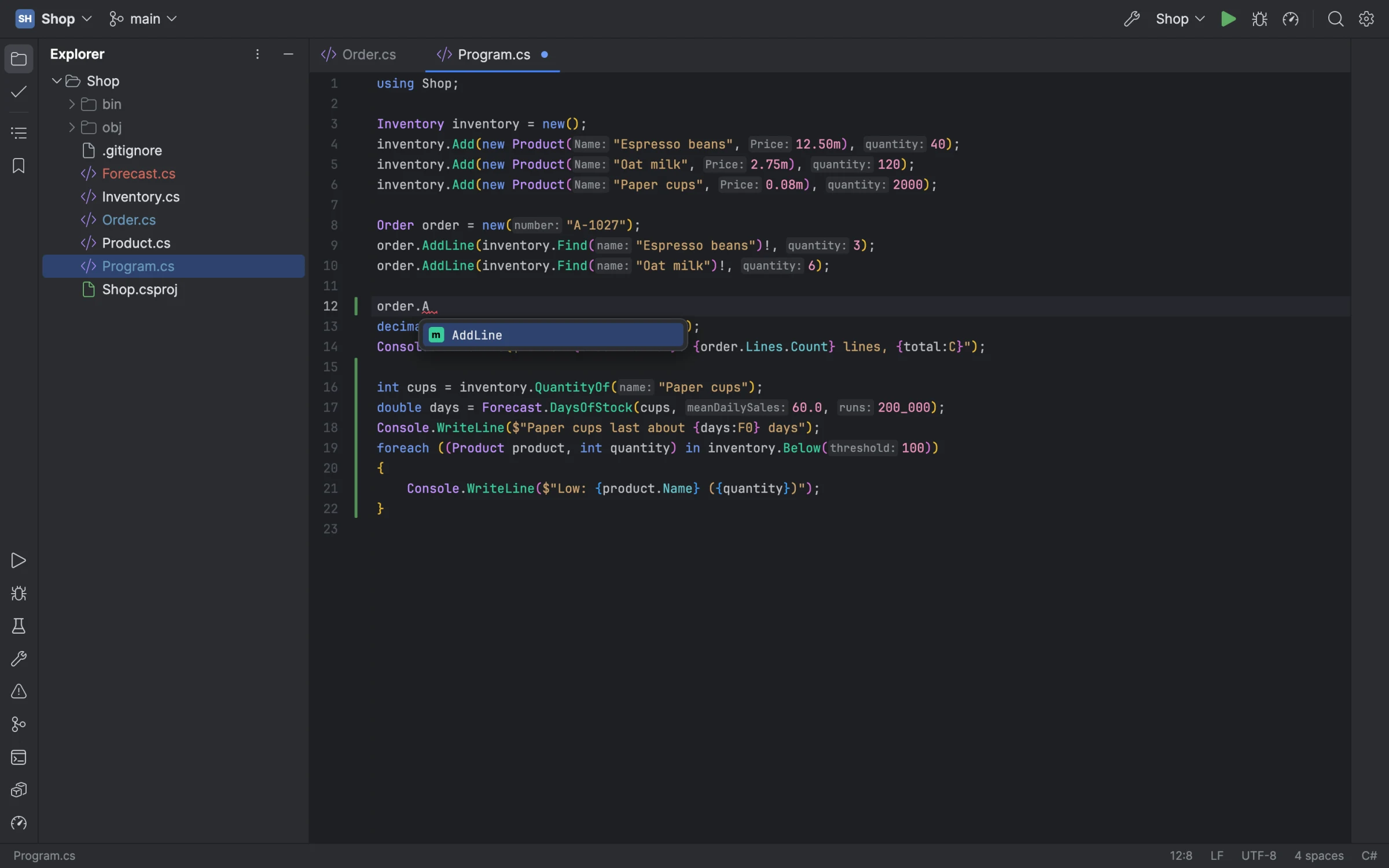This screenshot has height=868, width=1389.
Task: Click the unsaved dot on Program.cs tab
Action: pyautogui.click(x=545, y=54)
